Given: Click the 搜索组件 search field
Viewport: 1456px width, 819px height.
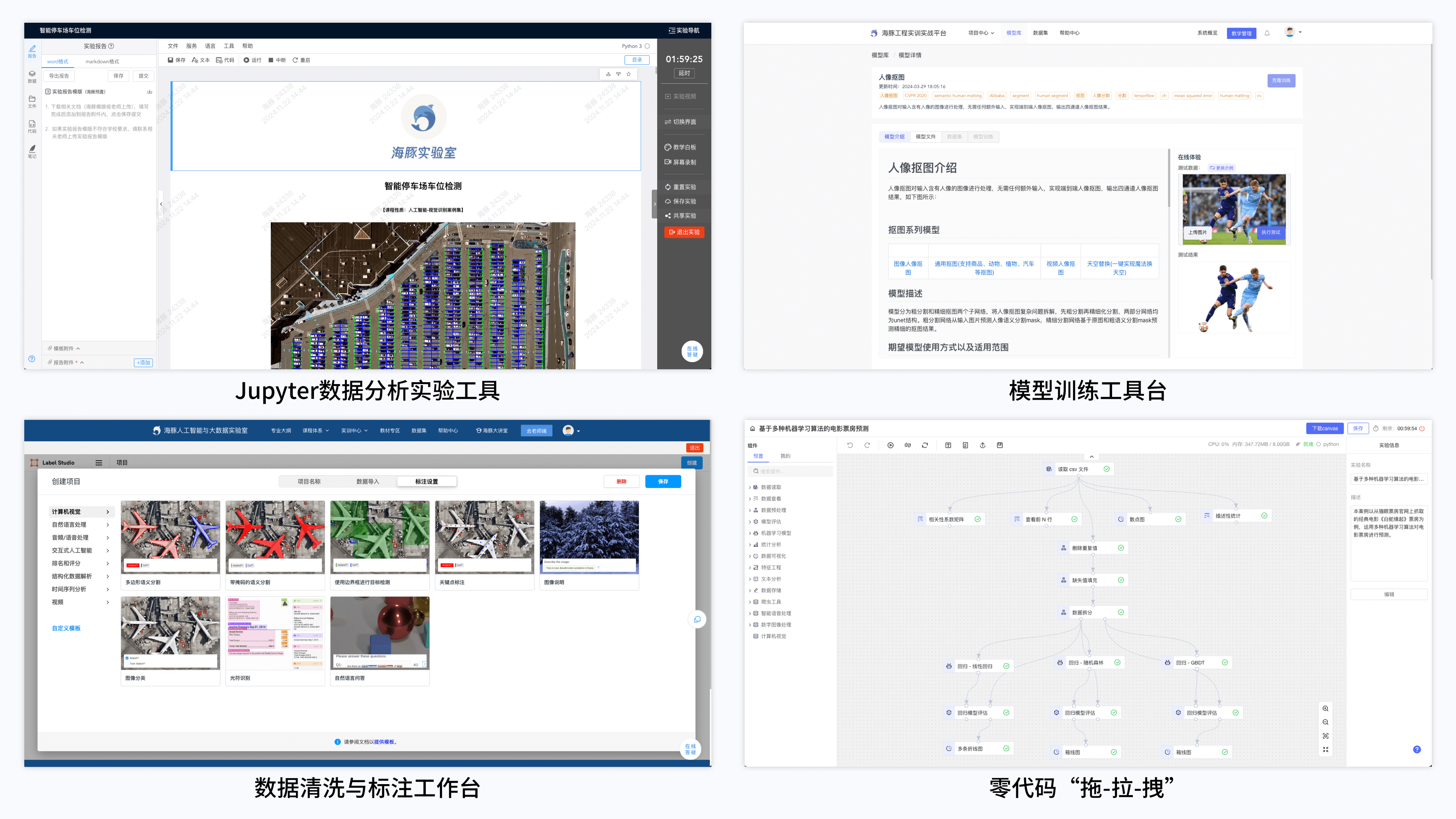Looking at the screenshot, I should (x=789, y=471).
